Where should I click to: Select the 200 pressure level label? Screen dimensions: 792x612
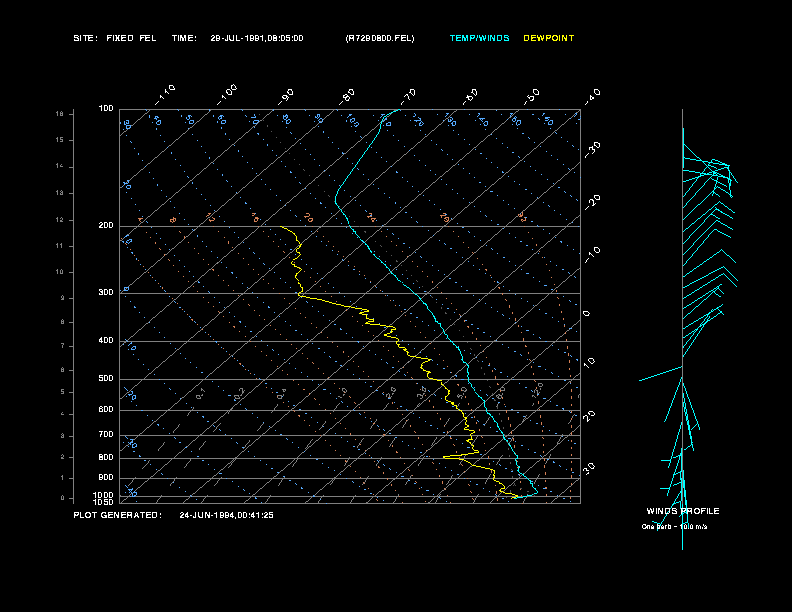pos(106,226)
